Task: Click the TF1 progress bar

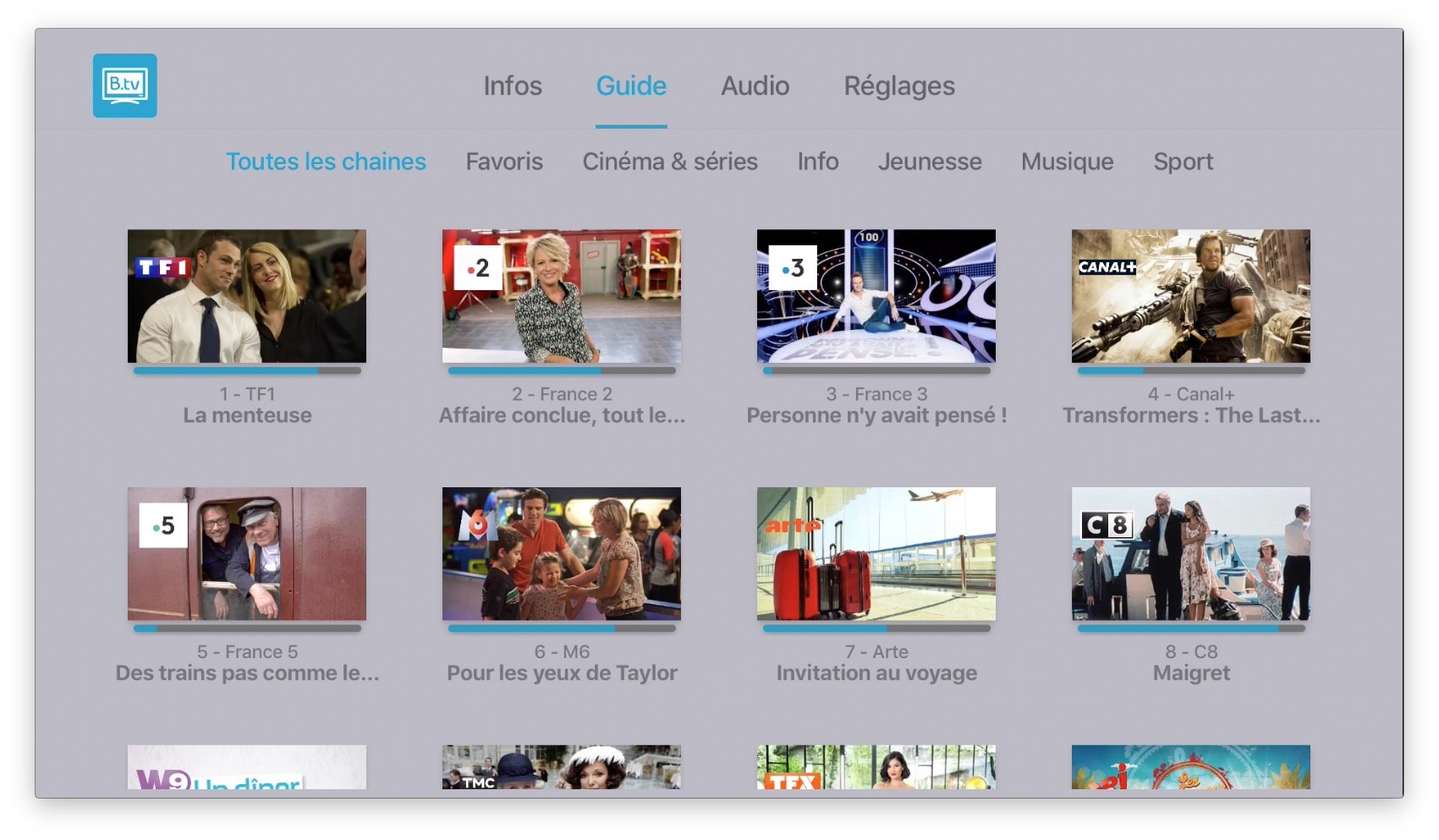Action: coord(247,371)
